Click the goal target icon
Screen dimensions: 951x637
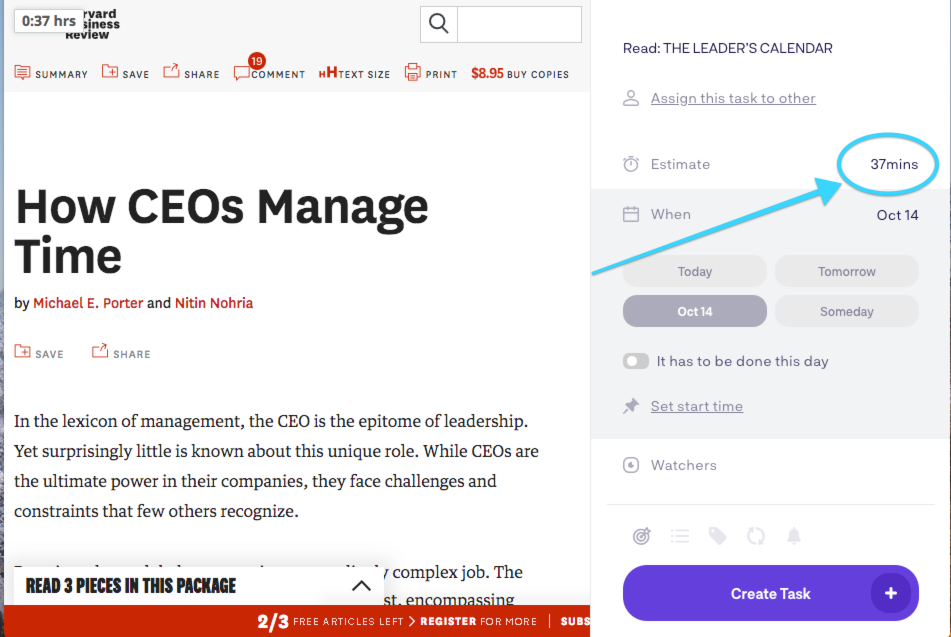pyautogui.click(x=642, y=536)
